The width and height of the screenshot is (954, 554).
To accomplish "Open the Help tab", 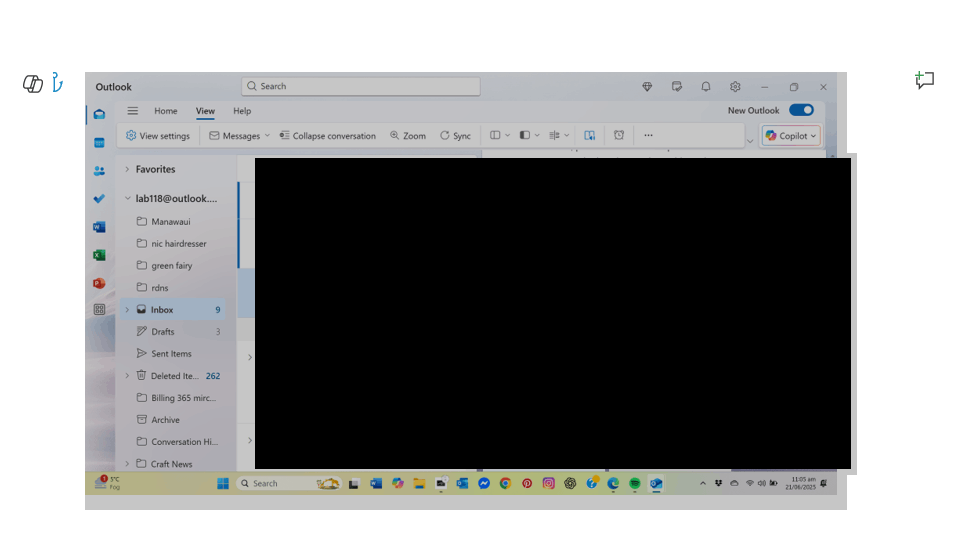I will click(x=242, y=111).
